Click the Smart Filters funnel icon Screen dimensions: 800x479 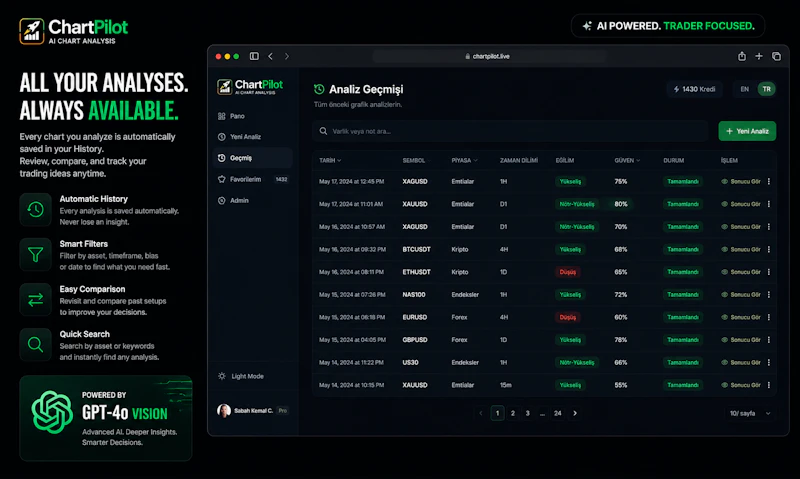click(35, 254)
